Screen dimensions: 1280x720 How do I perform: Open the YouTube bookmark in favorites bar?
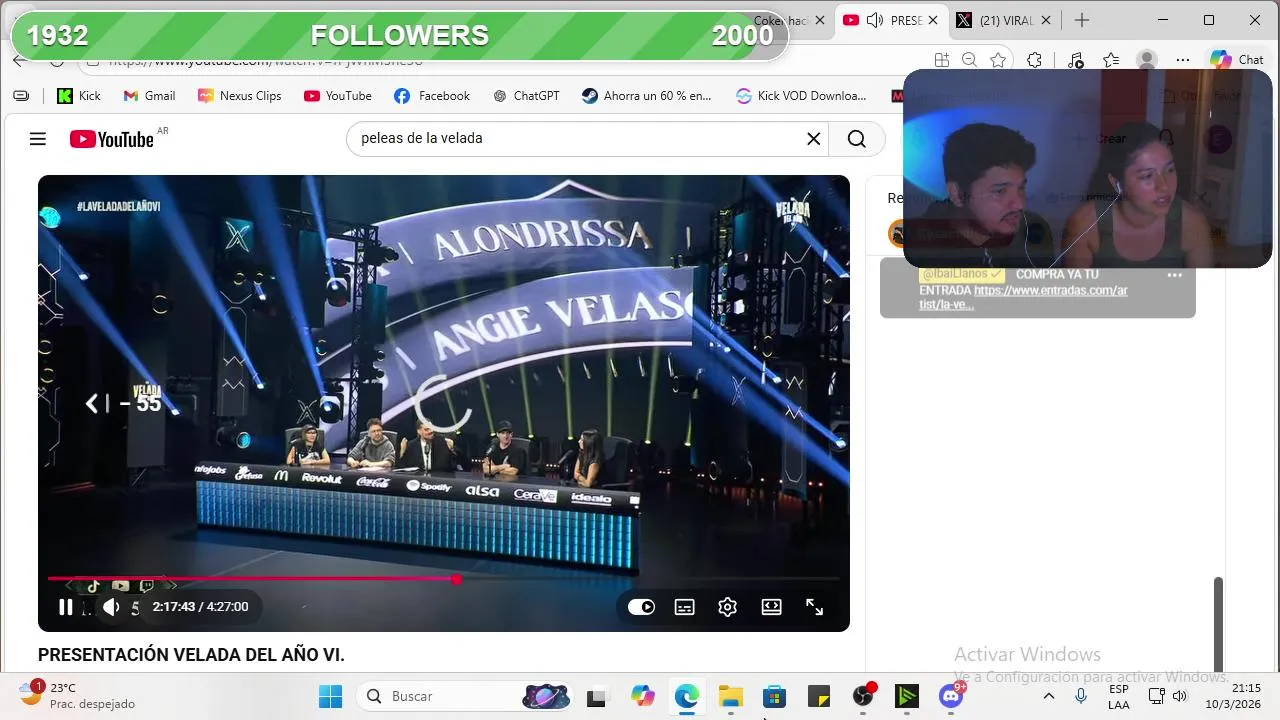click(x=338, y=96)
